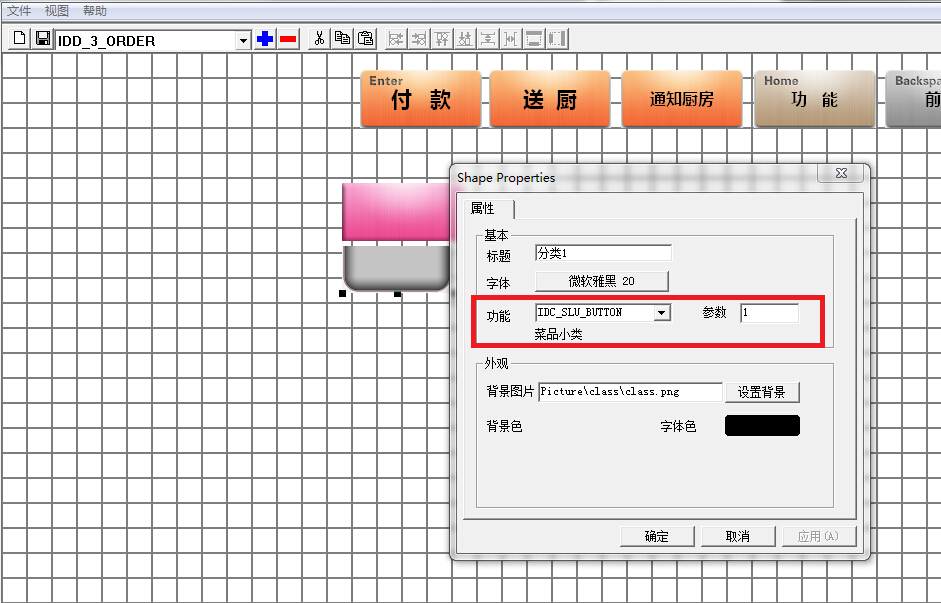The height and width of the screenshot is (603, 941).
Task: Open the 帮助 menu
Action: pos(95,11)
